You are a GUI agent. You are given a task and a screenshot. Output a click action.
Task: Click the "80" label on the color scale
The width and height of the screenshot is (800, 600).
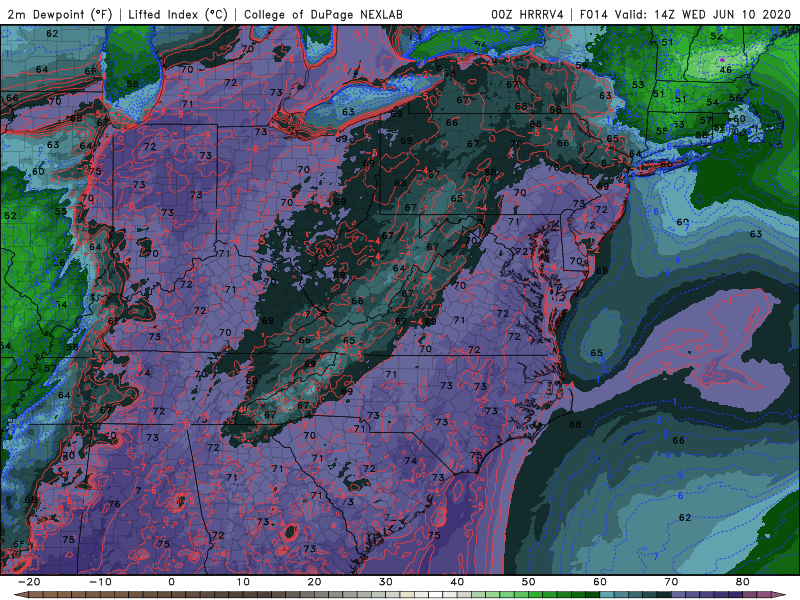click(743, 582)
